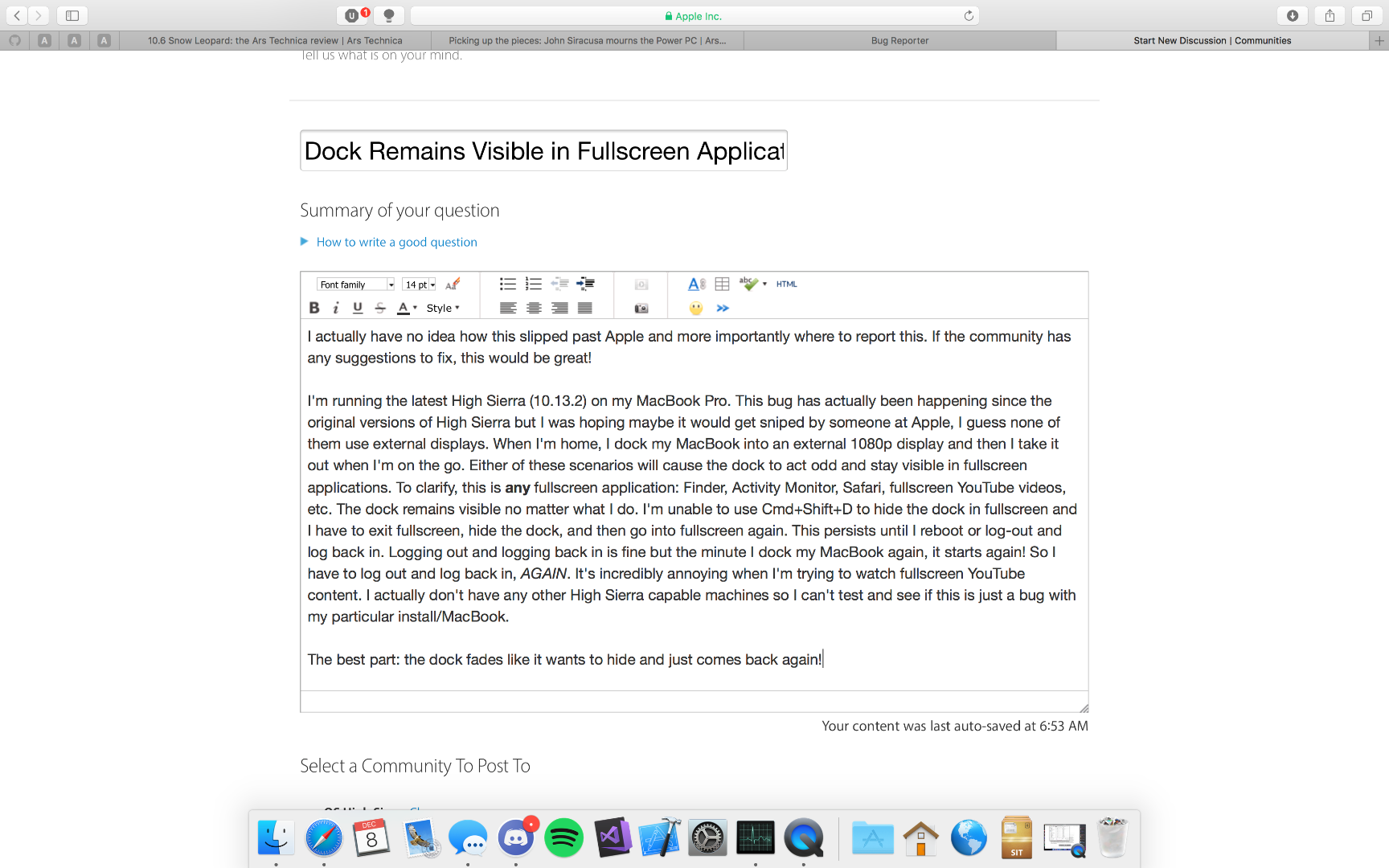Open a new Safari tab
The image size is (1389, 868).
tap(1379, 40)
